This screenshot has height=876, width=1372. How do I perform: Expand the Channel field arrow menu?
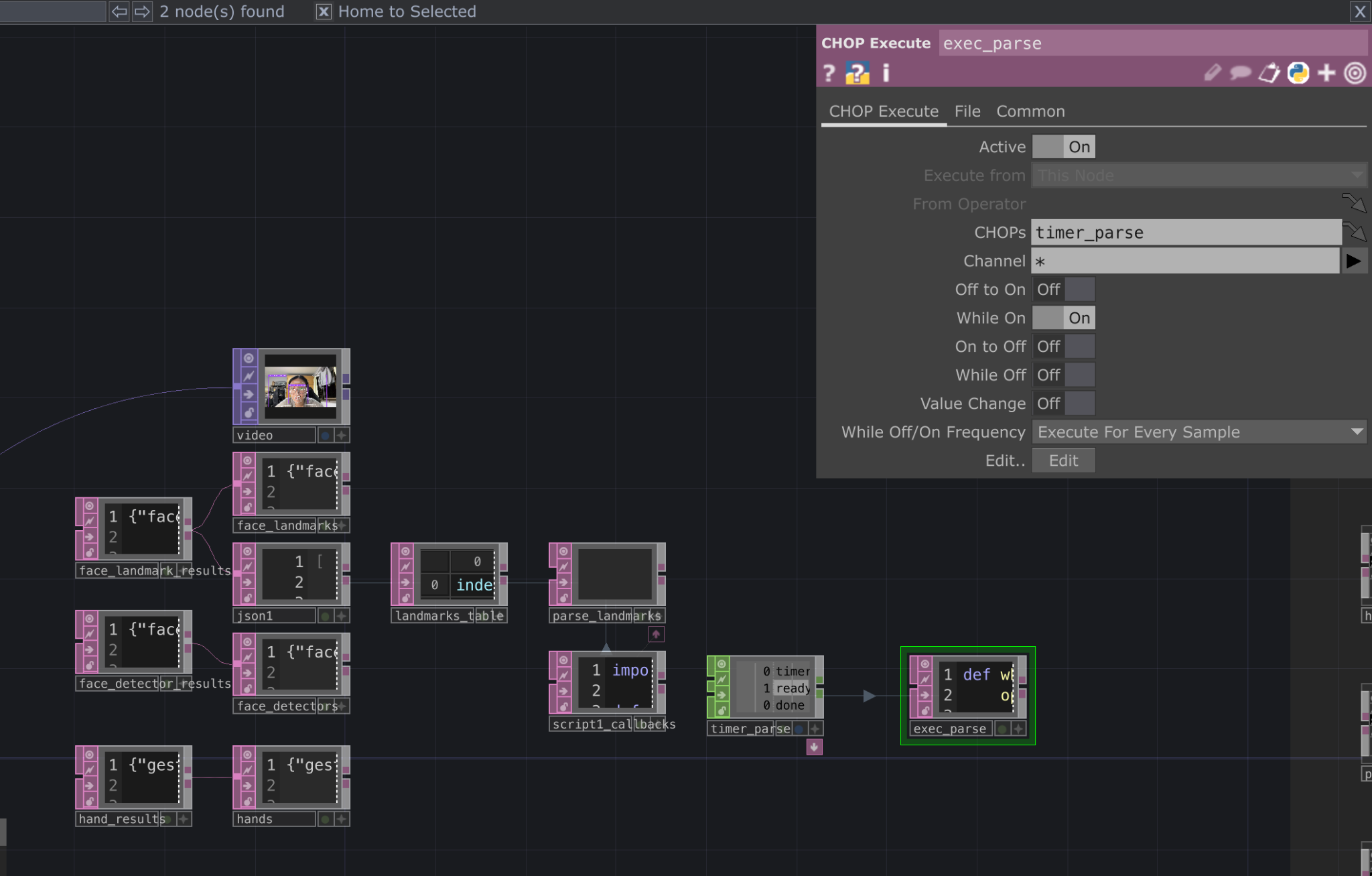coord(1353,261)
